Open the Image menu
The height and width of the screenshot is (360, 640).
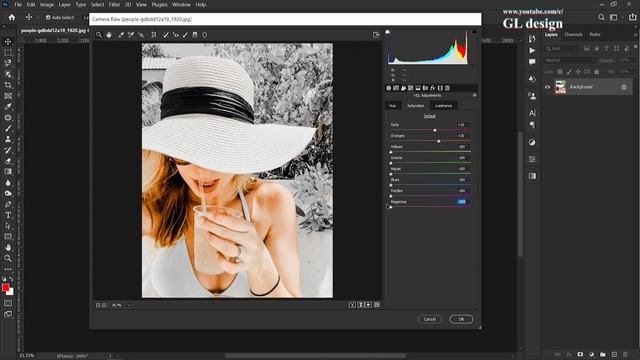tap(47, 4)
